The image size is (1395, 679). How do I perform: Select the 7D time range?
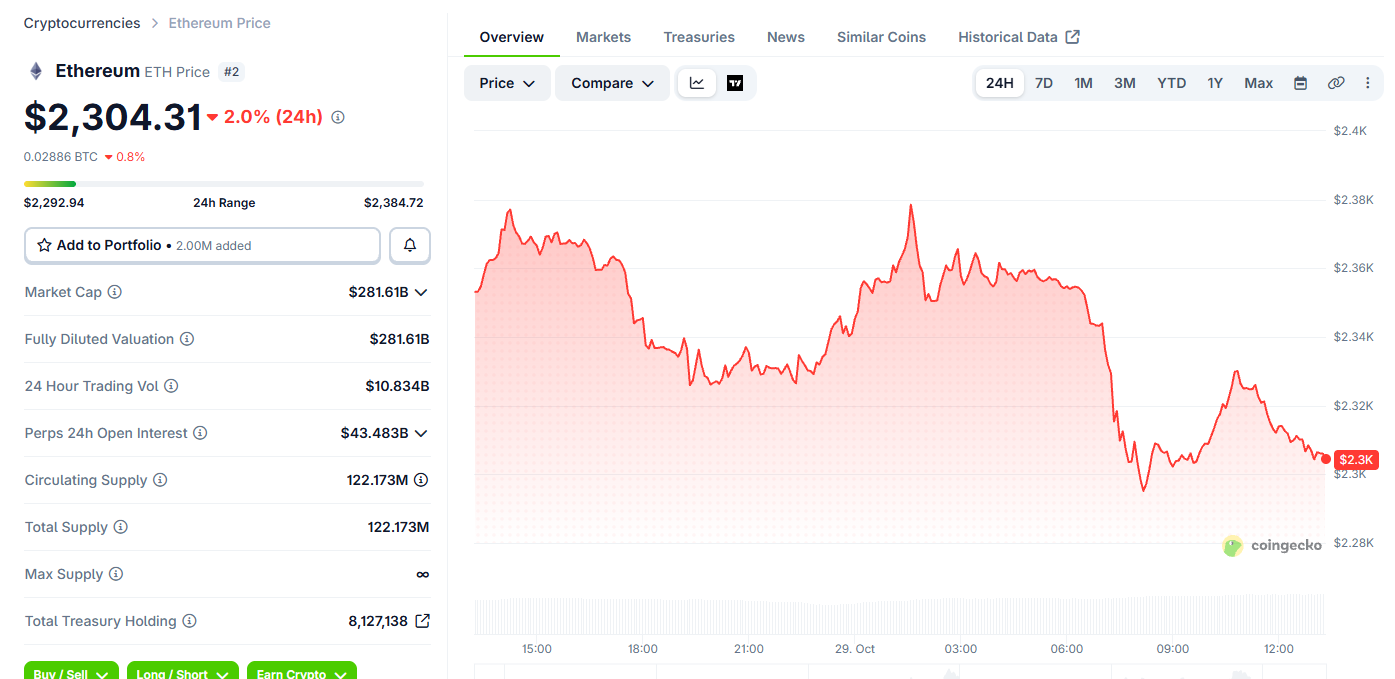(1044, 83)
